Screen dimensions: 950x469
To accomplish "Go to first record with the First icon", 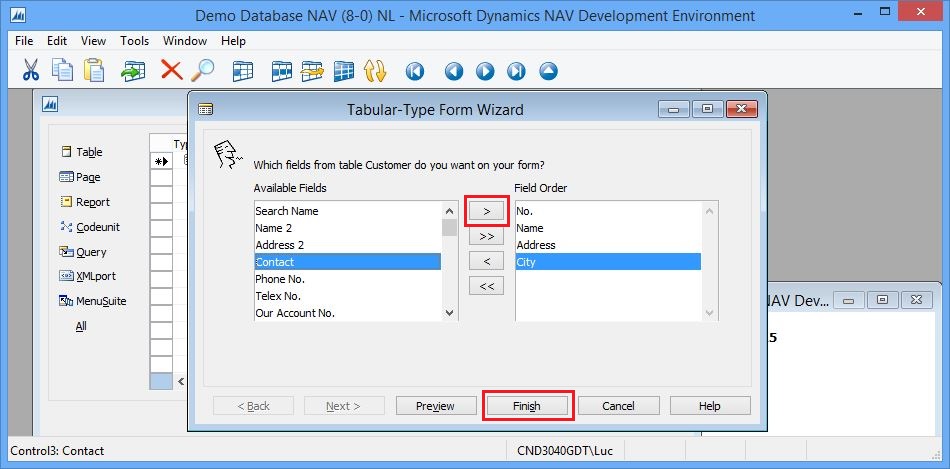I will [x=414, y=72].
